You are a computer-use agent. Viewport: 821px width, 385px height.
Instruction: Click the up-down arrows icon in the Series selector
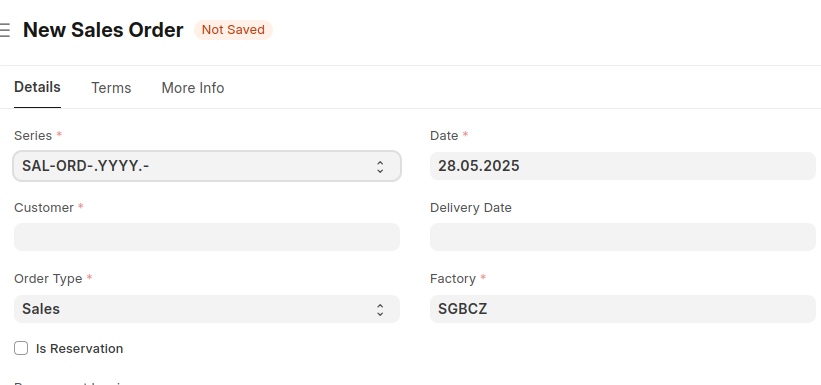click(x=380, y=167)
